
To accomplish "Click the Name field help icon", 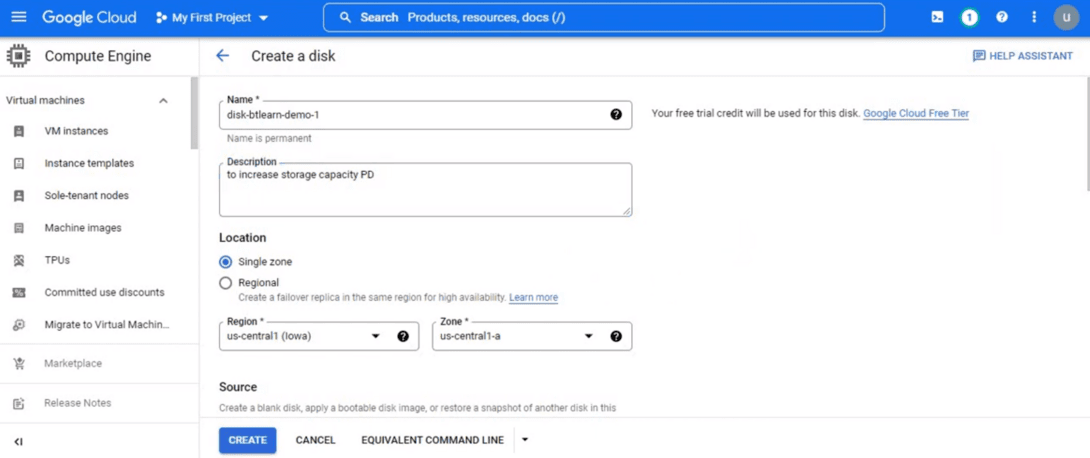I will coord(616,115).
